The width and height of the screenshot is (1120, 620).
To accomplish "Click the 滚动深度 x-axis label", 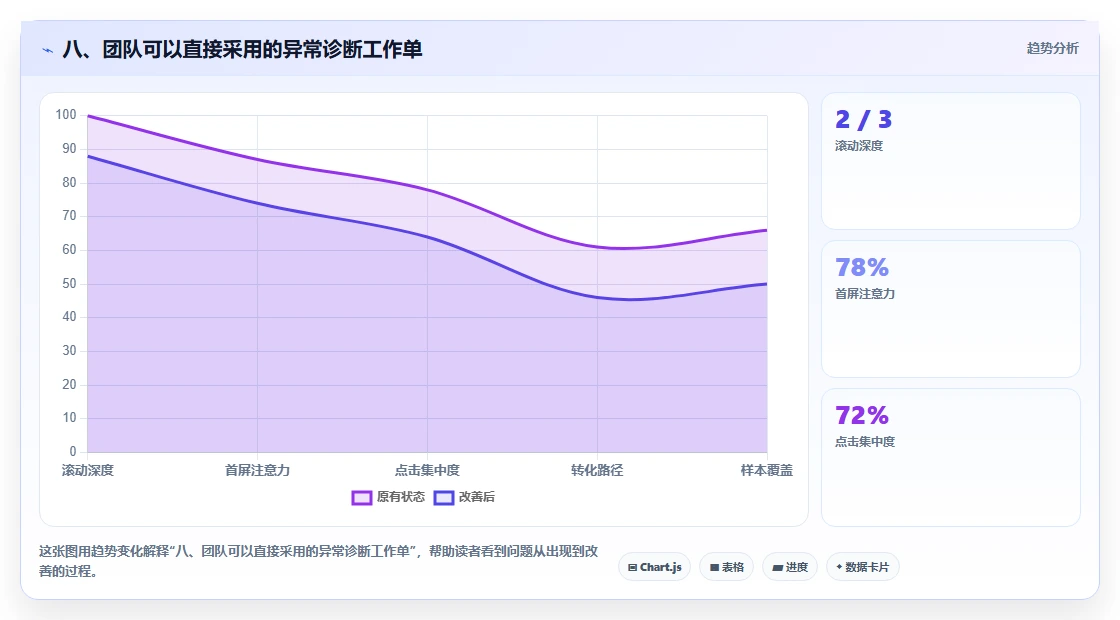I will (88, 470).
